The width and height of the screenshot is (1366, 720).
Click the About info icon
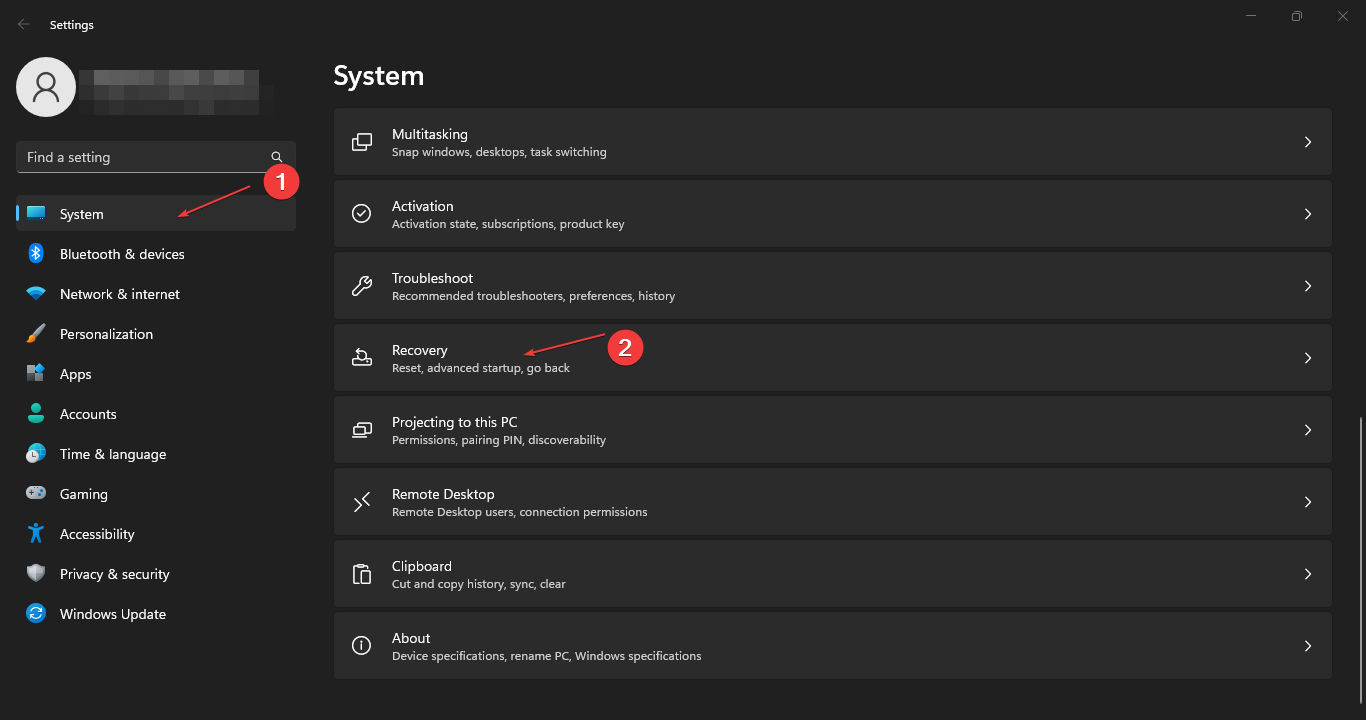[362, 646]
